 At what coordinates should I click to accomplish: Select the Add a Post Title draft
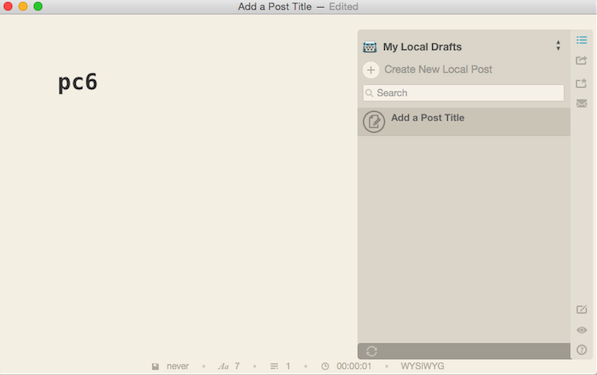click(x=464, y=122)
